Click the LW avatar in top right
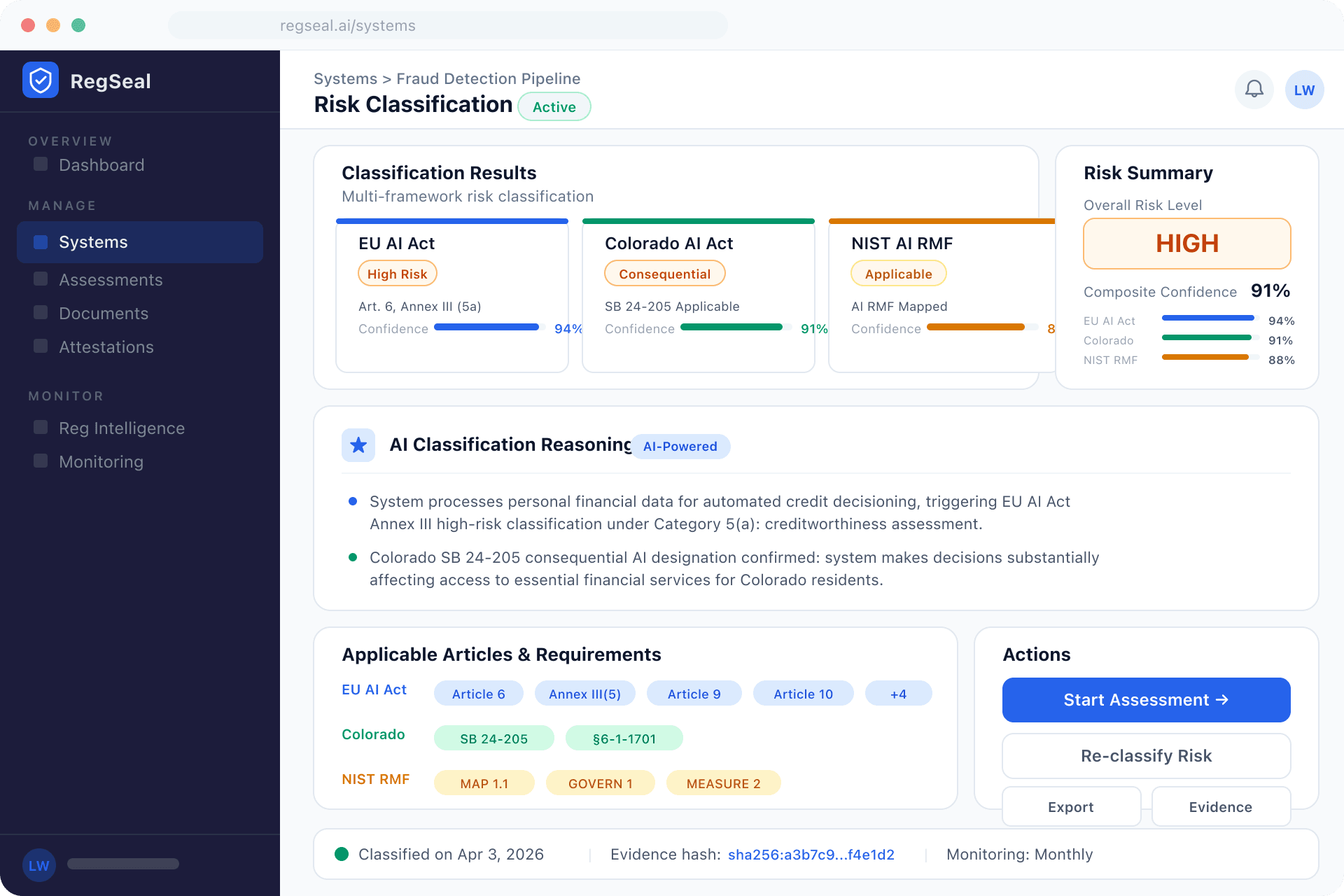1344x896 pixels. [1303, 89]
